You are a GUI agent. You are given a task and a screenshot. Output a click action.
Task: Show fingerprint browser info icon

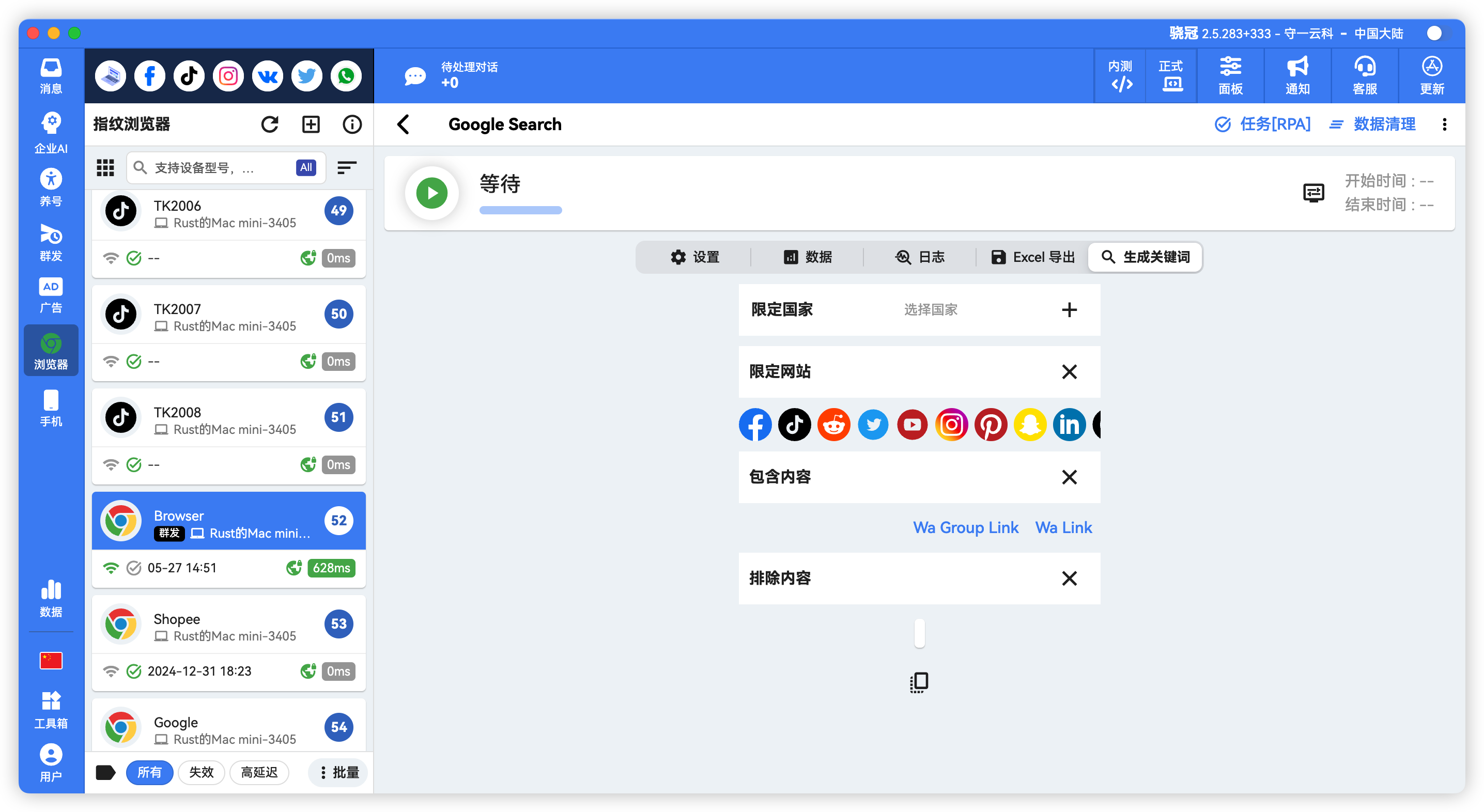click(352, 124)
